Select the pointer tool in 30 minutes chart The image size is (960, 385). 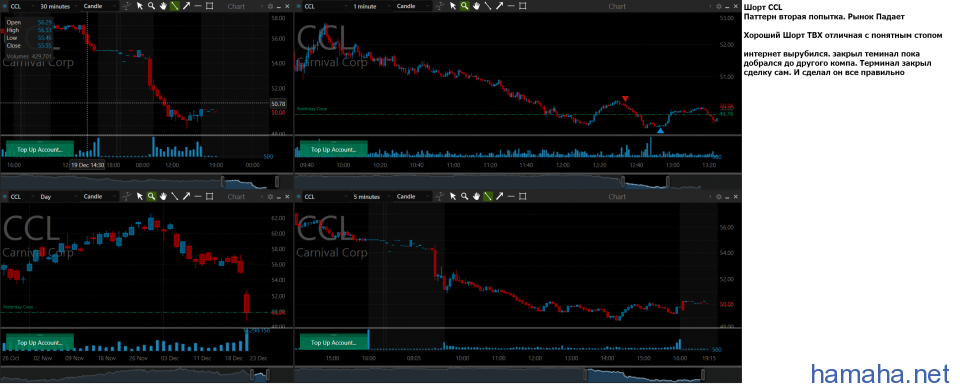pyautogui.click(x=140, y=6)
